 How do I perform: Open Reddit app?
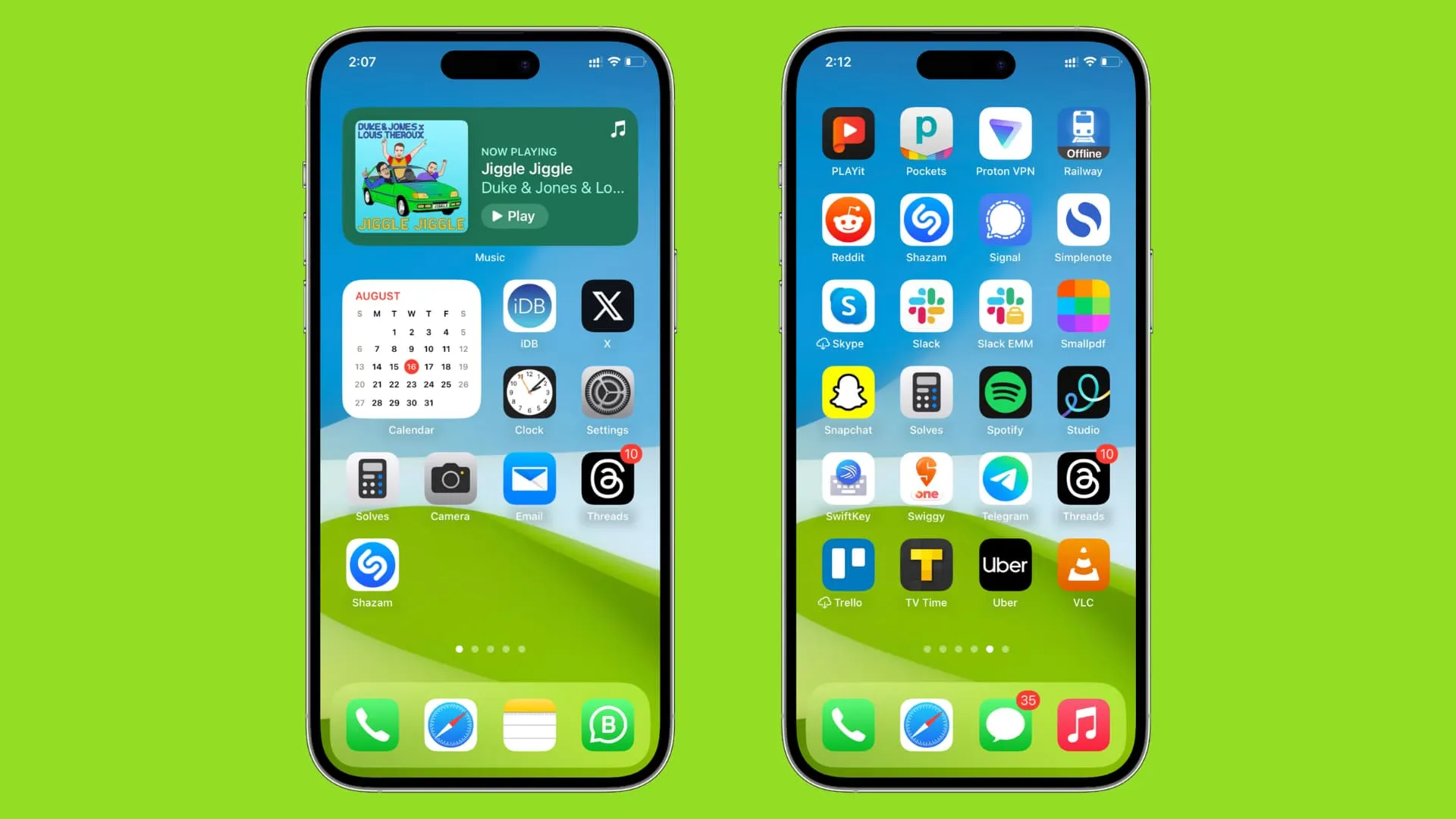coord(848,219)
